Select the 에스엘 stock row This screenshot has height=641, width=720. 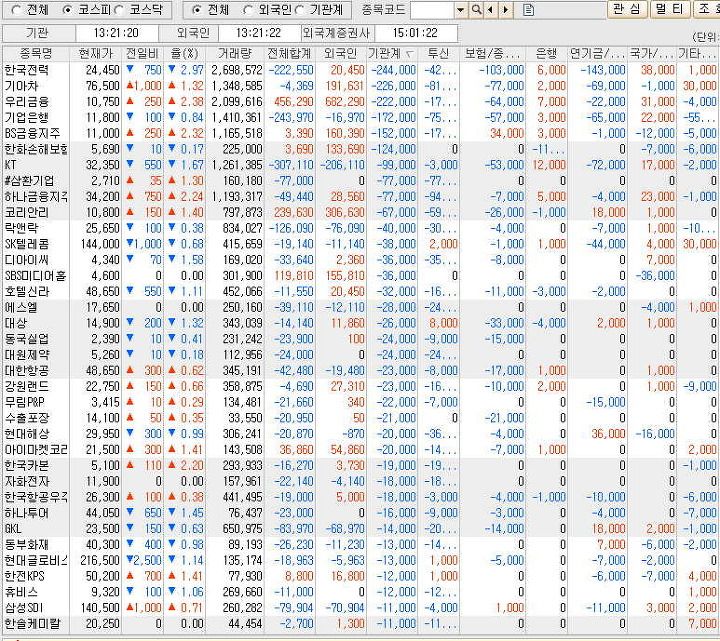tap(360, 307)
